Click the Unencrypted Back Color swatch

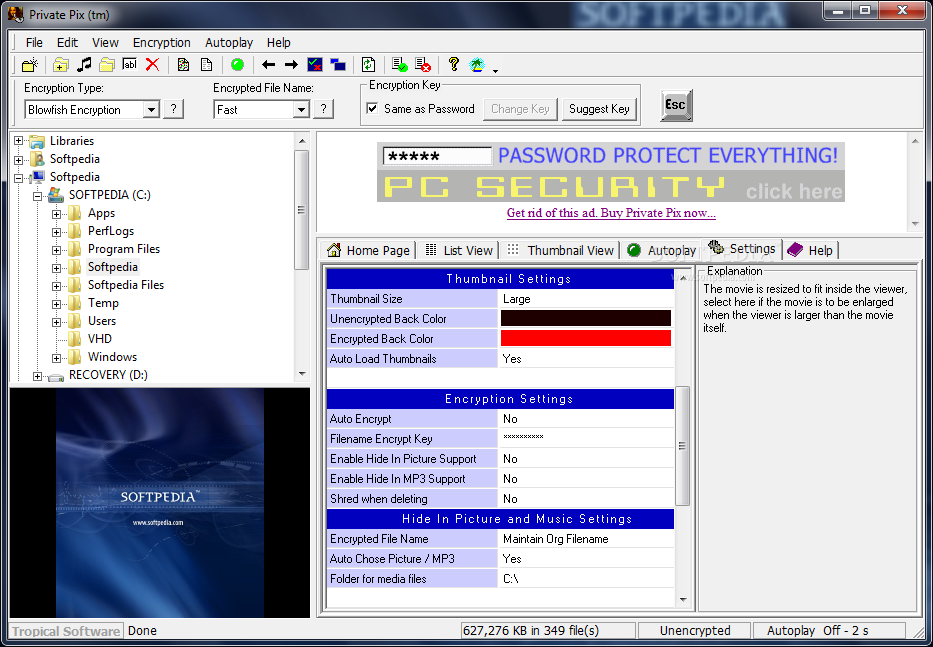pyautogui.click(x=586, y=318)
